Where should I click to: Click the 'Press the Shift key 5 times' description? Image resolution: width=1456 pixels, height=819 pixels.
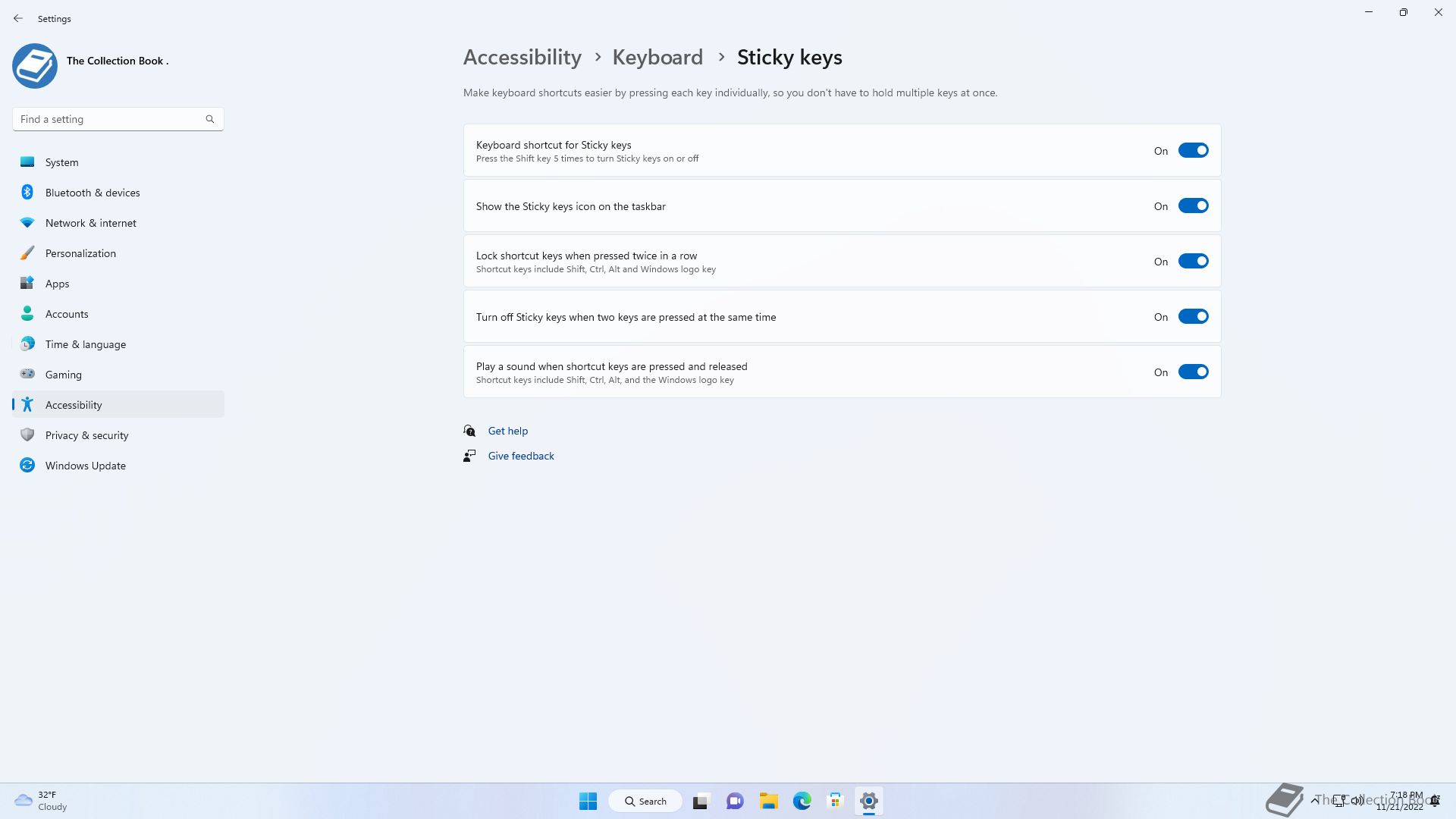pos(588,158)
